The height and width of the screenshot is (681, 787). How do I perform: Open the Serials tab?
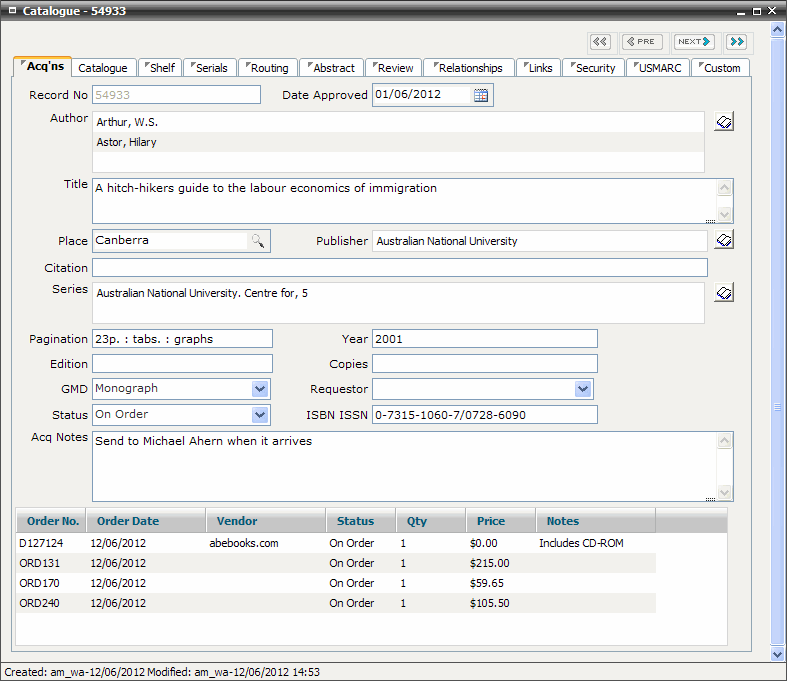click(x=209, y=68)
